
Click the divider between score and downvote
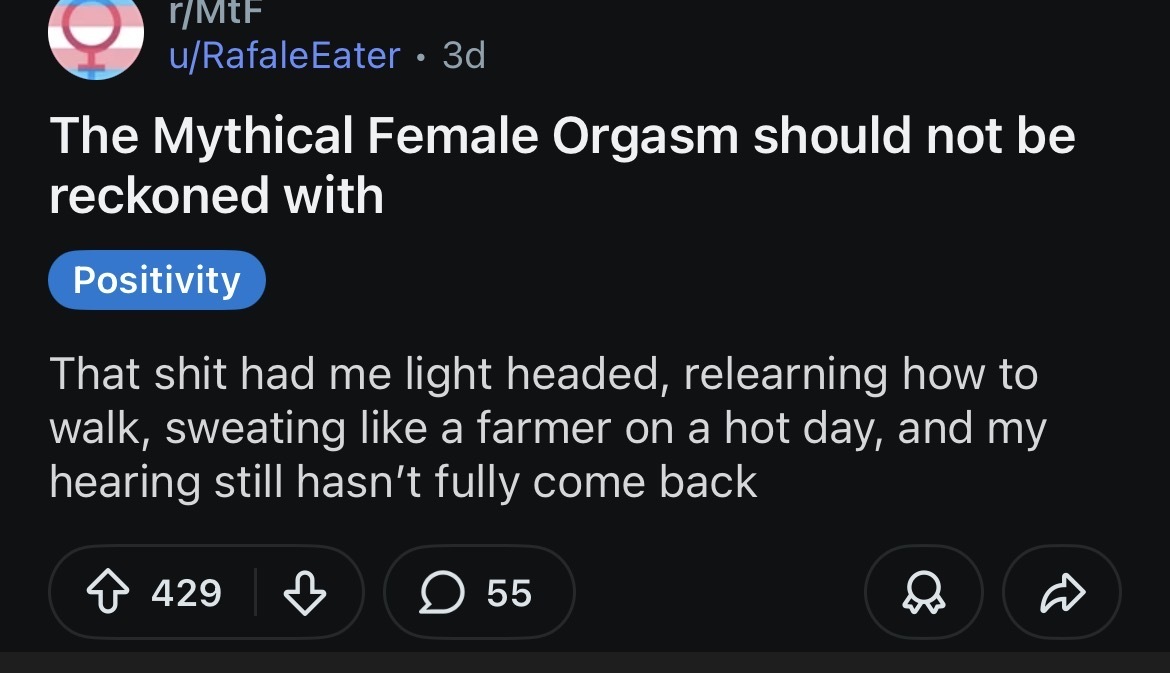click(256, 593)
